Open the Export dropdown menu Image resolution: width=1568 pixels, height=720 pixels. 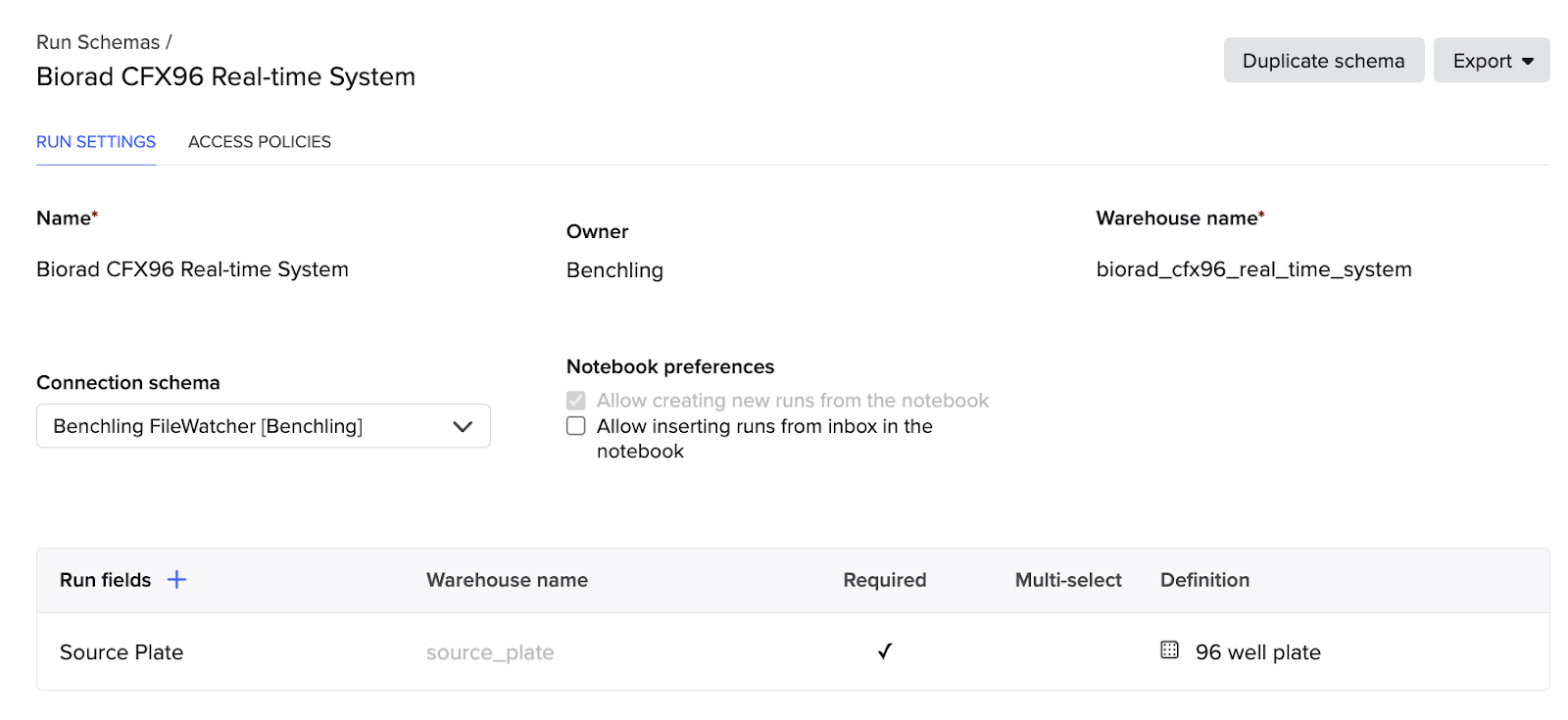click(1492, 61)
